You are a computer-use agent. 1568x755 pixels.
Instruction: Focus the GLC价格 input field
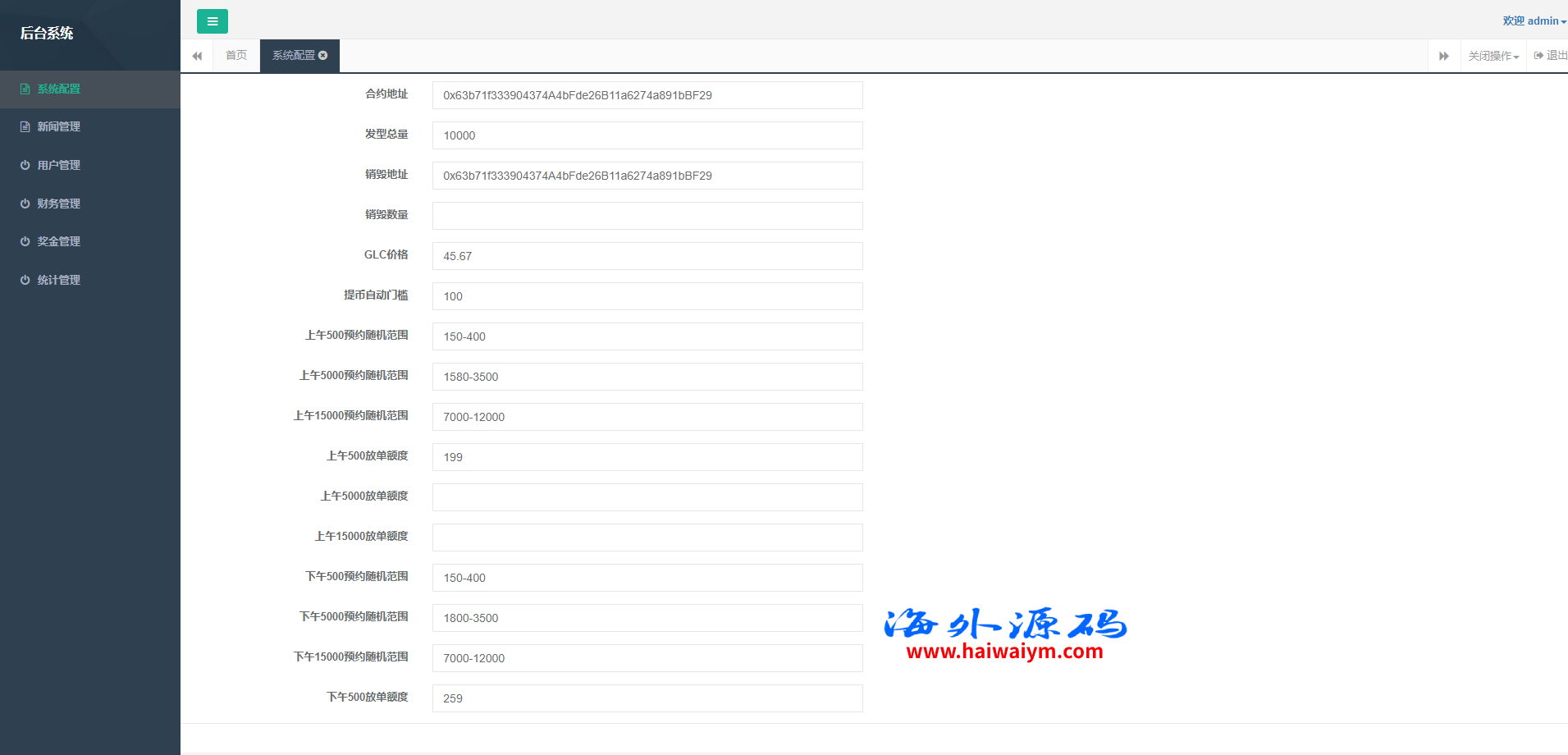[647, 256]
